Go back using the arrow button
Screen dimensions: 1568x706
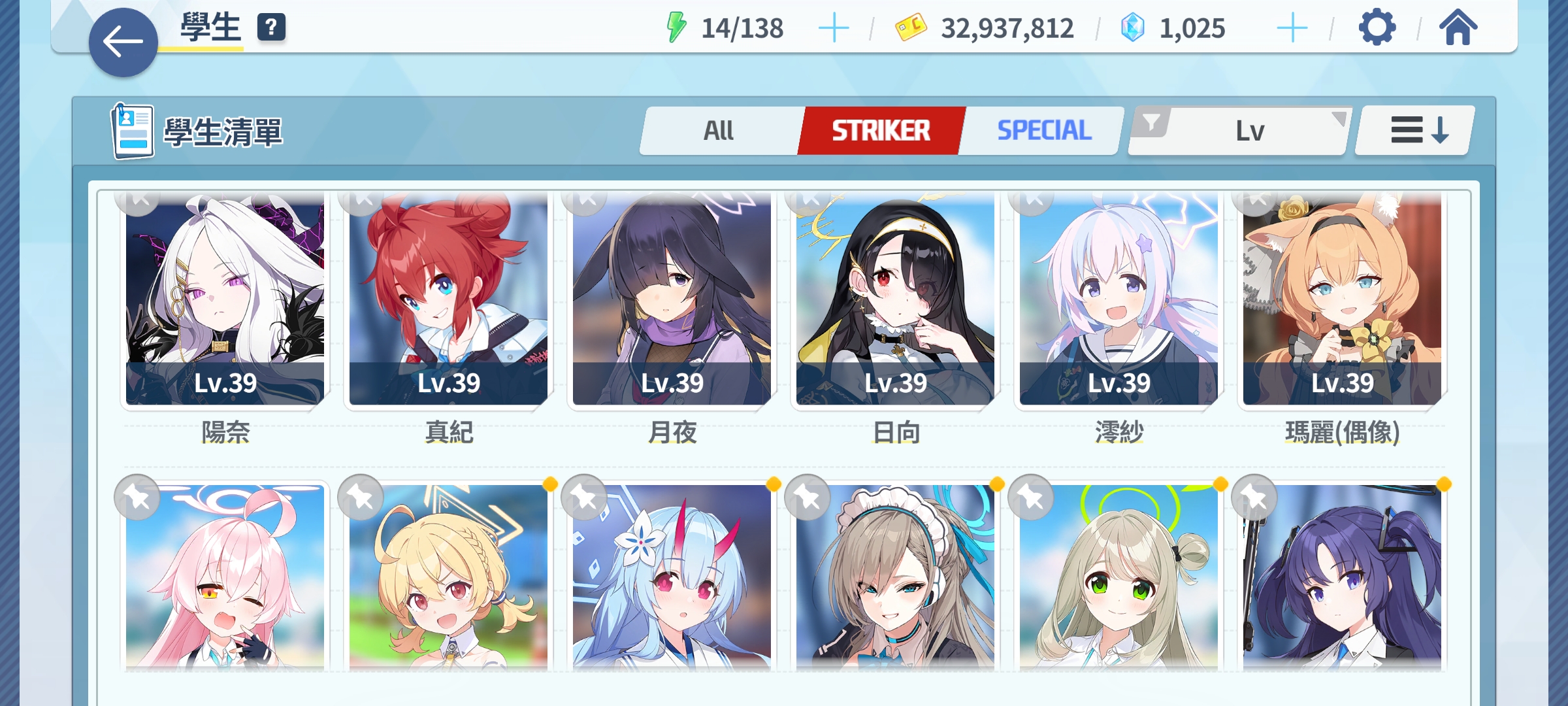[x=123, y=42]
